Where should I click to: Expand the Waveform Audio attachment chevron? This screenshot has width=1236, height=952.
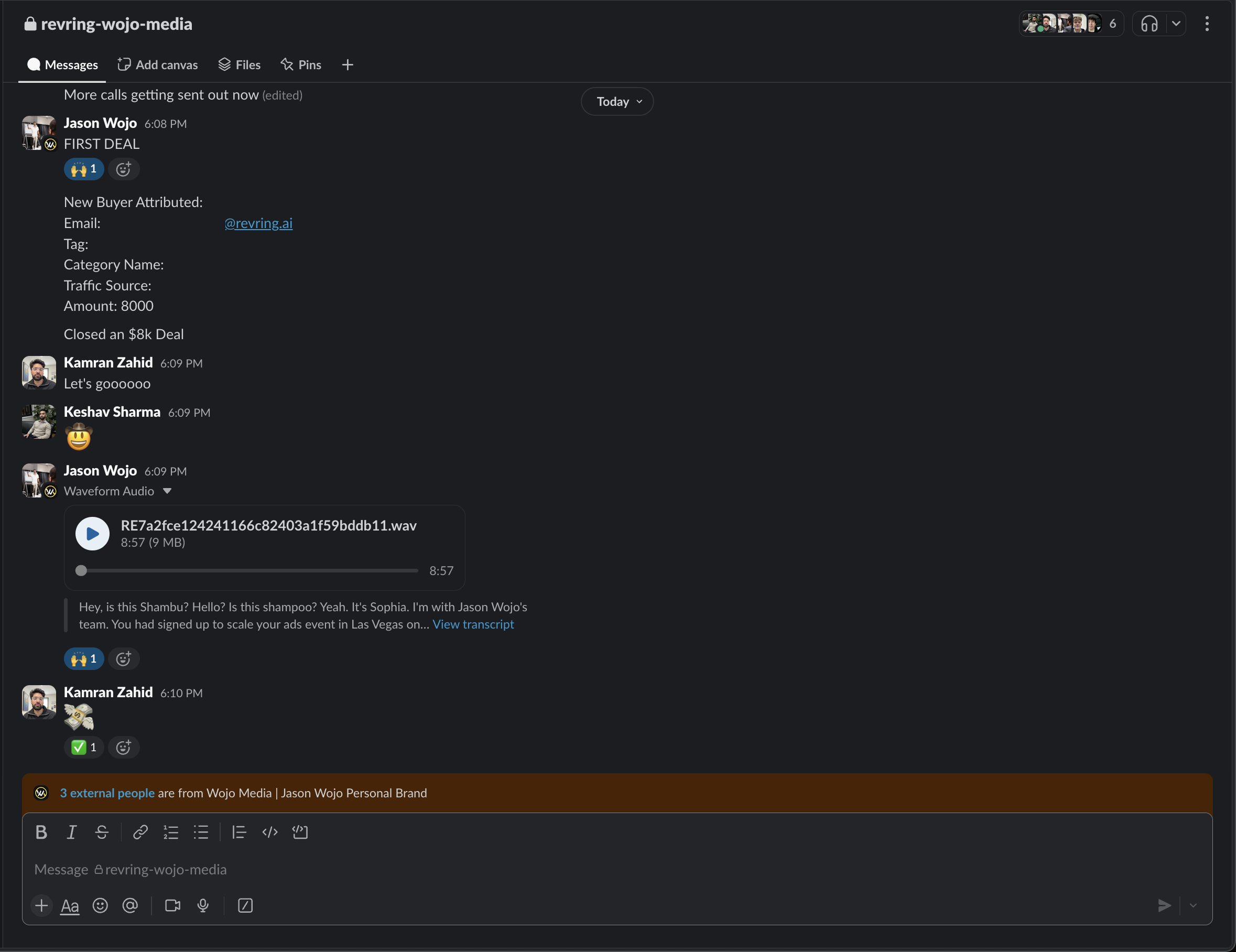pyautogui.click(x=168, y=491)
